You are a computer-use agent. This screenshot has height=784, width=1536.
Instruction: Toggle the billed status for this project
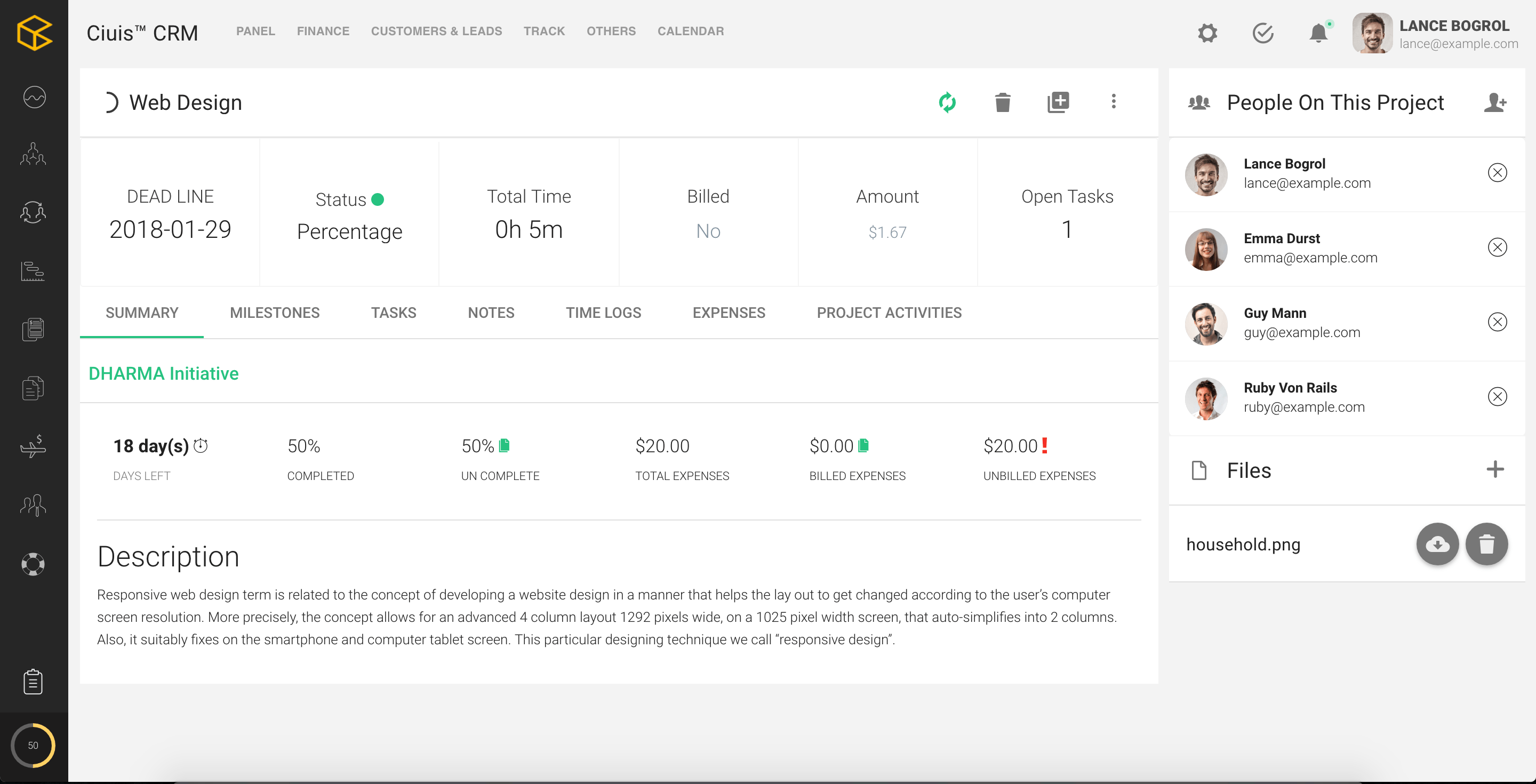[708, 231]
